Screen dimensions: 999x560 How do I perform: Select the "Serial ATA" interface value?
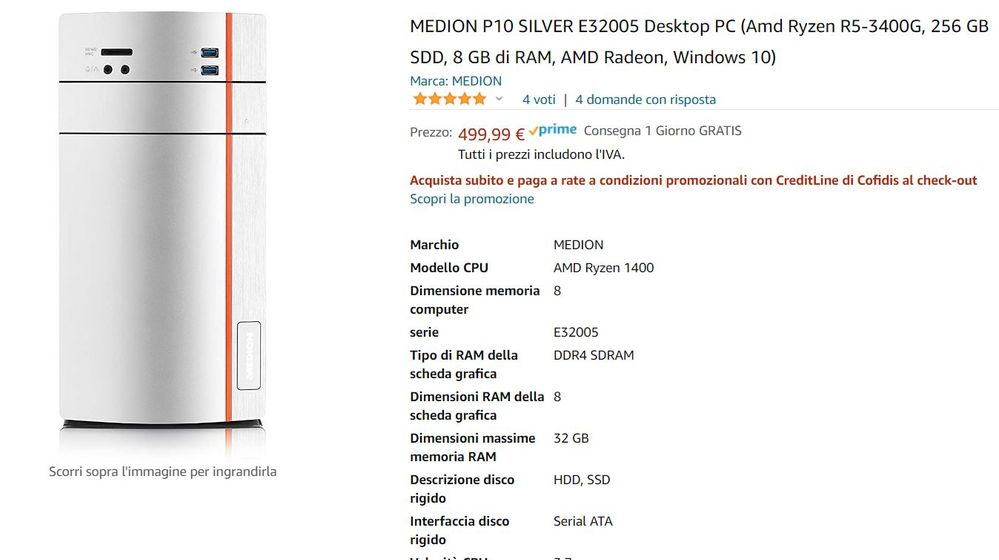[583, 521]
